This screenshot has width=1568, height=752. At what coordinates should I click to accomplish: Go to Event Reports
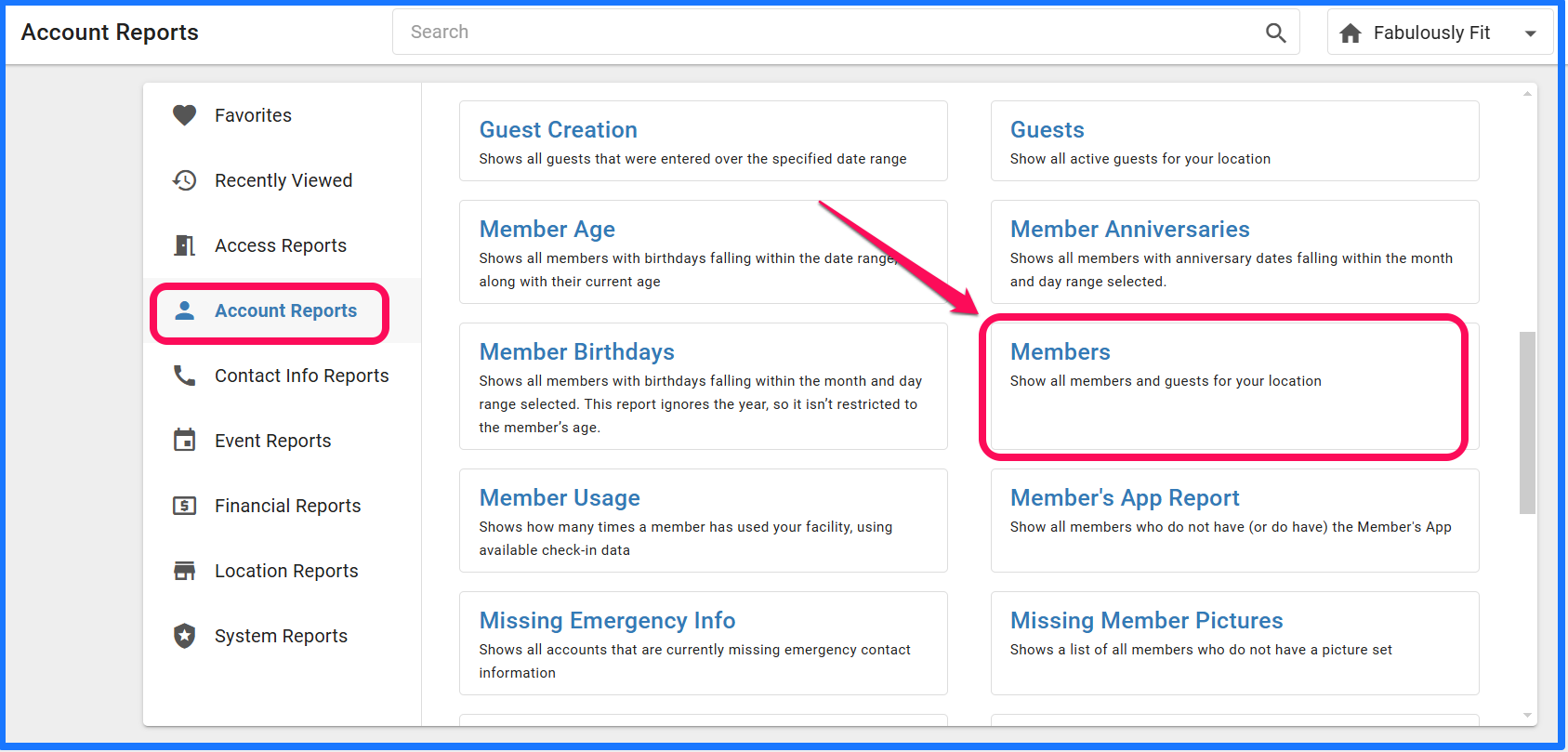[x=283, y=441]
